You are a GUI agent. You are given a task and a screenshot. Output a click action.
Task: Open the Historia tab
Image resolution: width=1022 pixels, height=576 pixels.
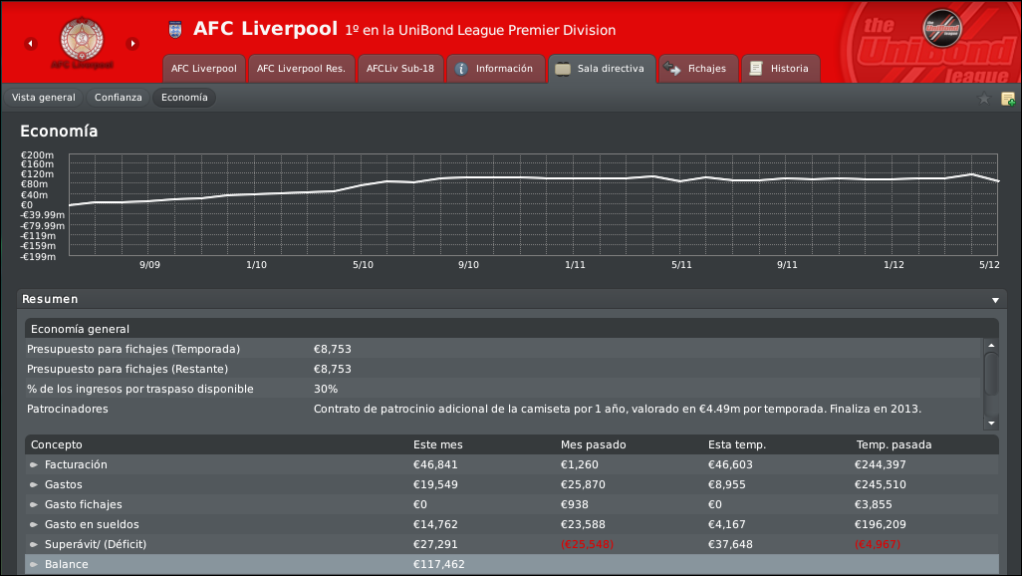click(780, 68)
